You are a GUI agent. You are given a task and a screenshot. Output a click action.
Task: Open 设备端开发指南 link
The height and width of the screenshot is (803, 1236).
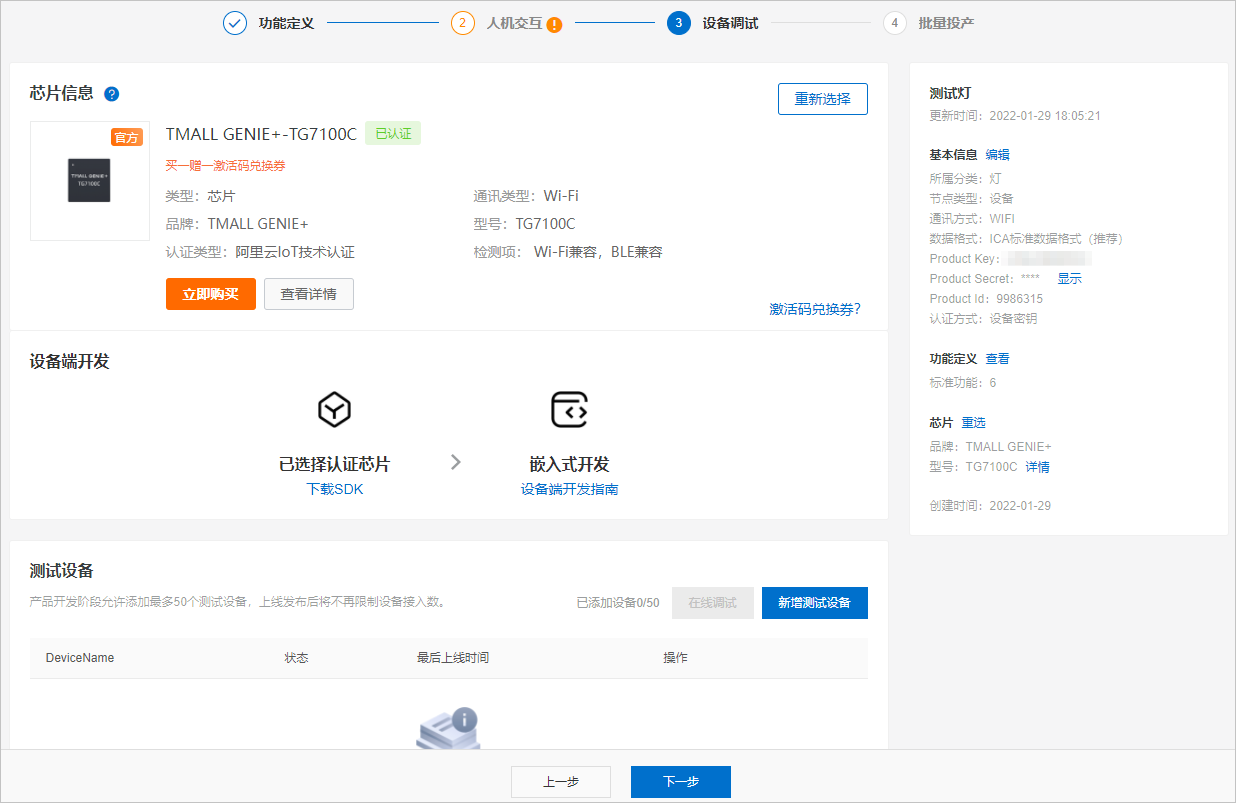[569, 489]
